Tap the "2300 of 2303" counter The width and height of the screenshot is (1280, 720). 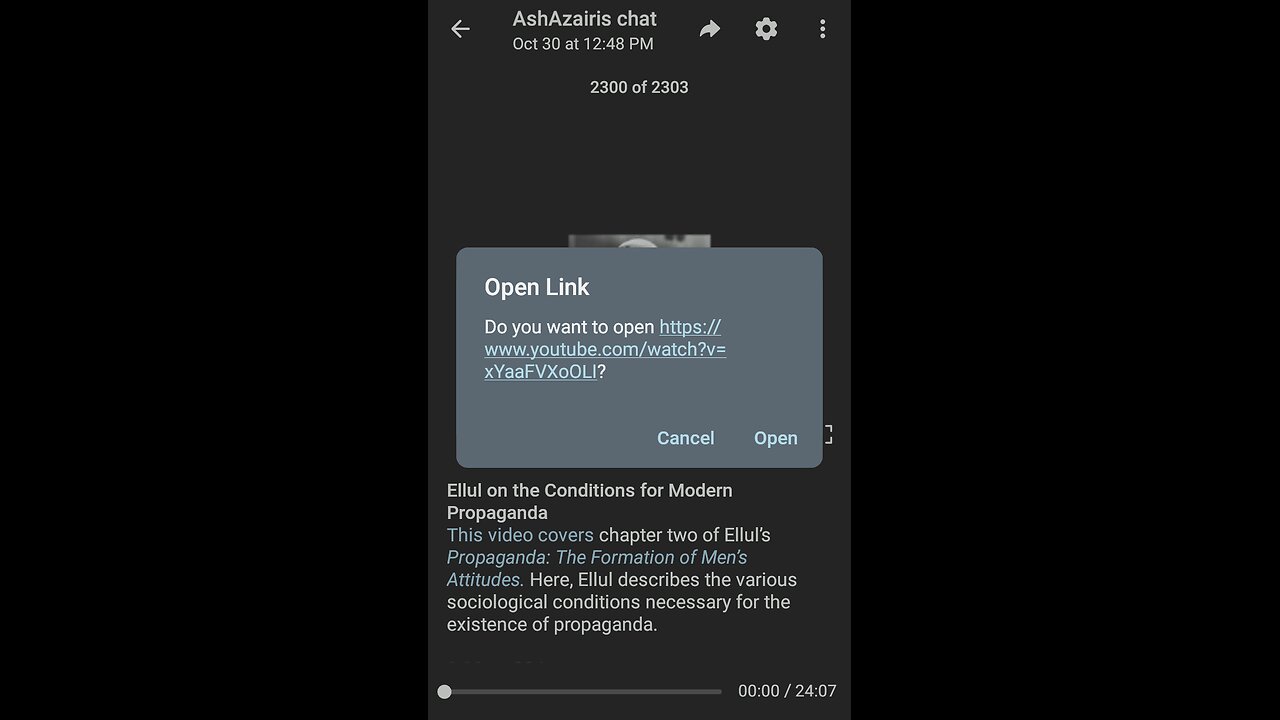[639, 87]
